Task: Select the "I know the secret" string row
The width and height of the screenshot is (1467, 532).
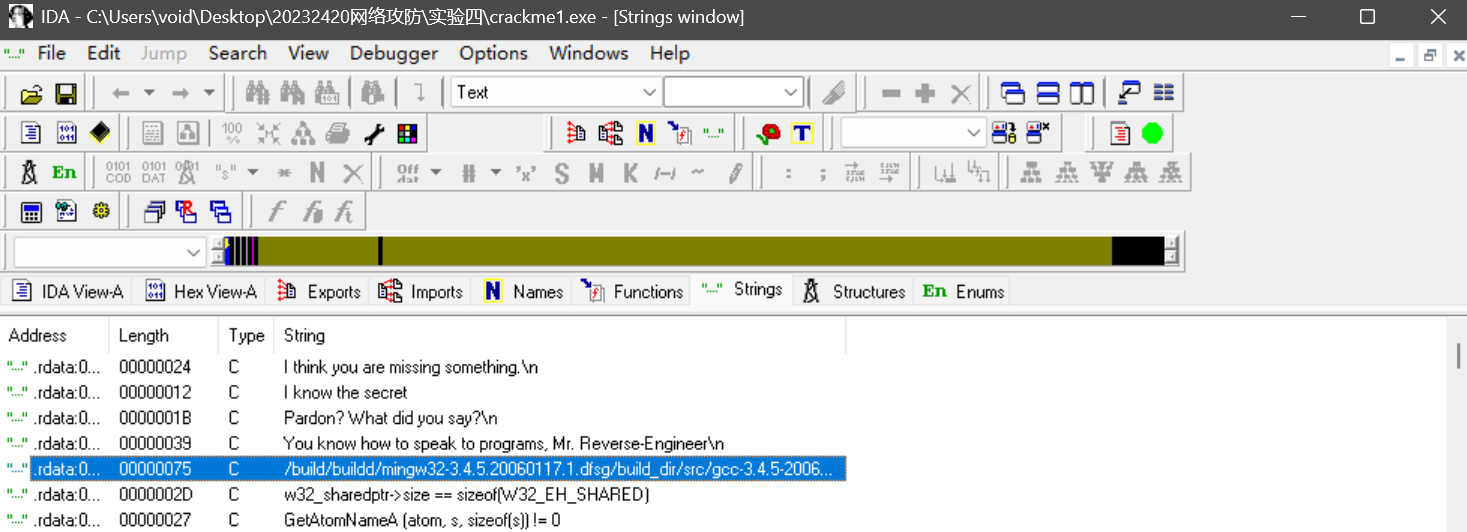Action: point(424,392)
